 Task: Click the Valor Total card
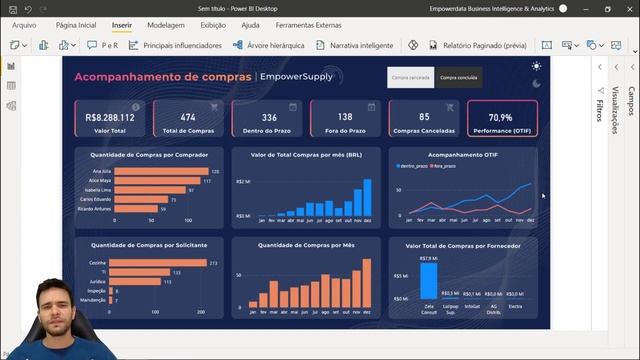pyautogui.click(x=110, y=118)
